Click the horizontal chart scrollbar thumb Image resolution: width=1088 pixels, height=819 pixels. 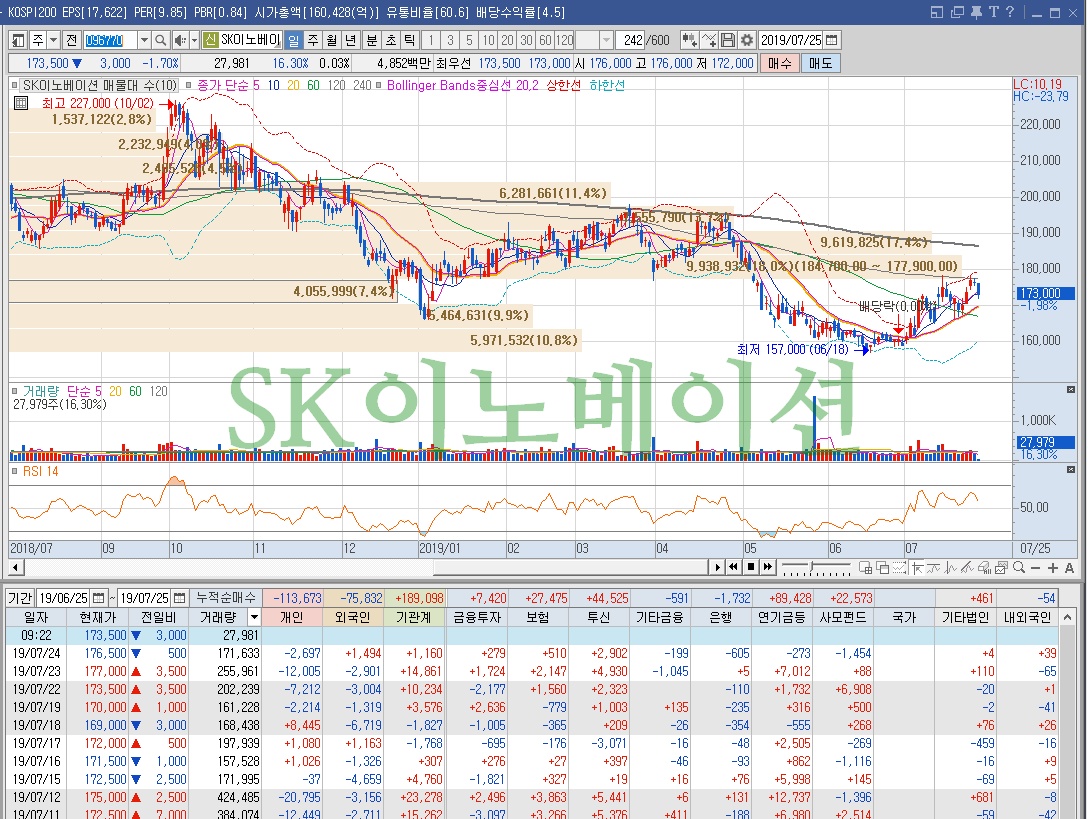click(570, 568)
